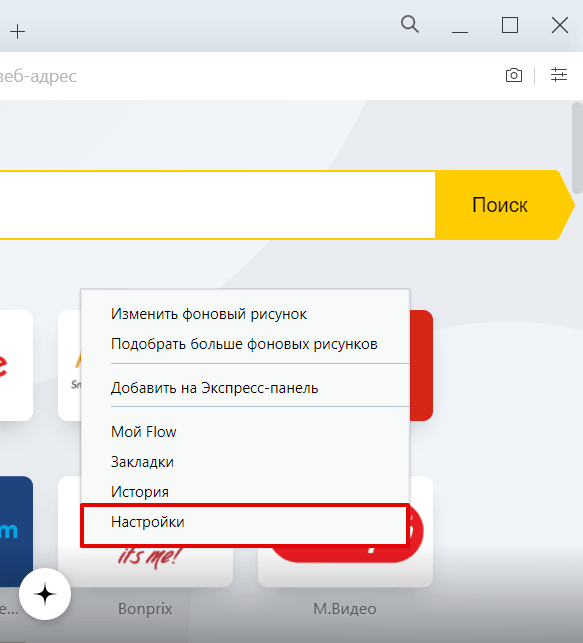The image size is (583, 643).
Task: Click the yellow Поиск button
Action: [502, 205]
